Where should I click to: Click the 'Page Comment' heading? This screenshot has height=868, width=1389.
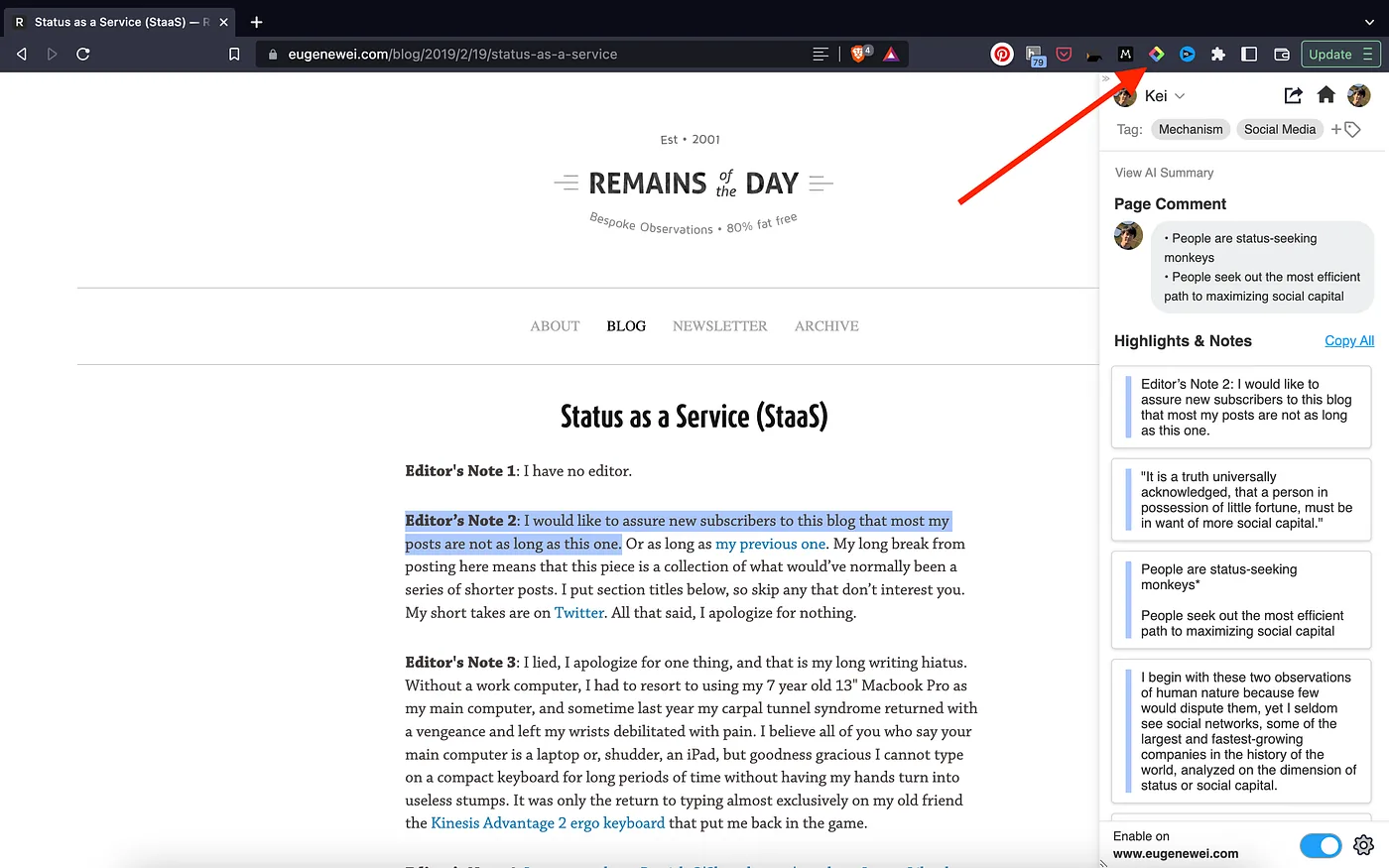[1170, 203]
